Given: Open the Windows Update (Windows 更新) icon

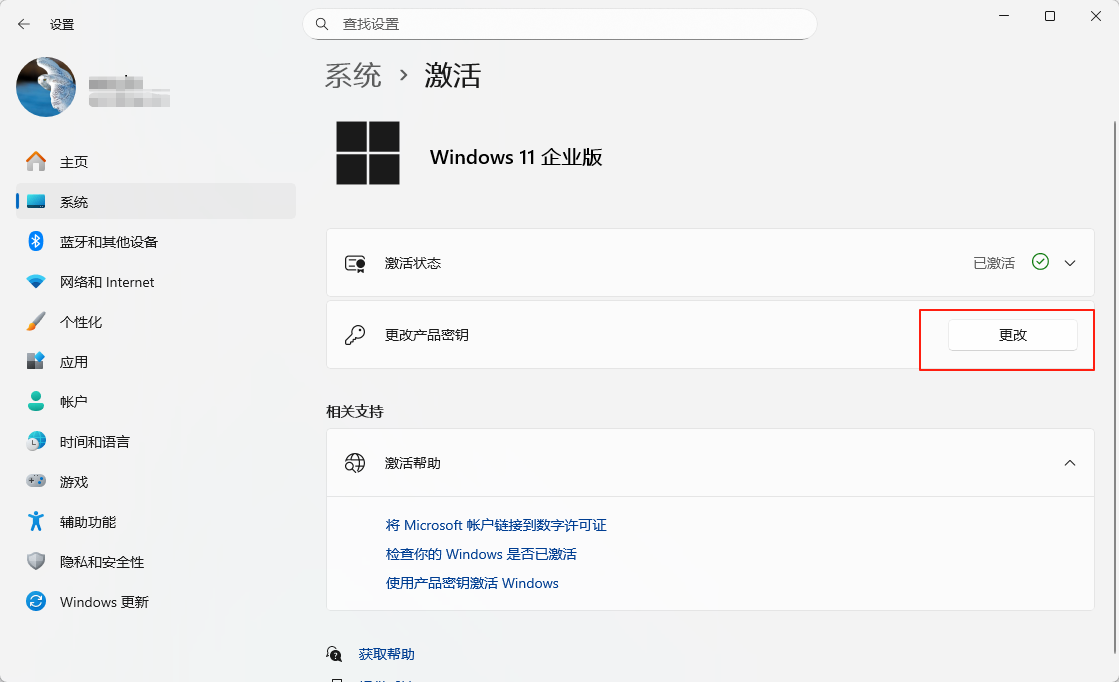Looking at the screenshot, I should point(36,602).
